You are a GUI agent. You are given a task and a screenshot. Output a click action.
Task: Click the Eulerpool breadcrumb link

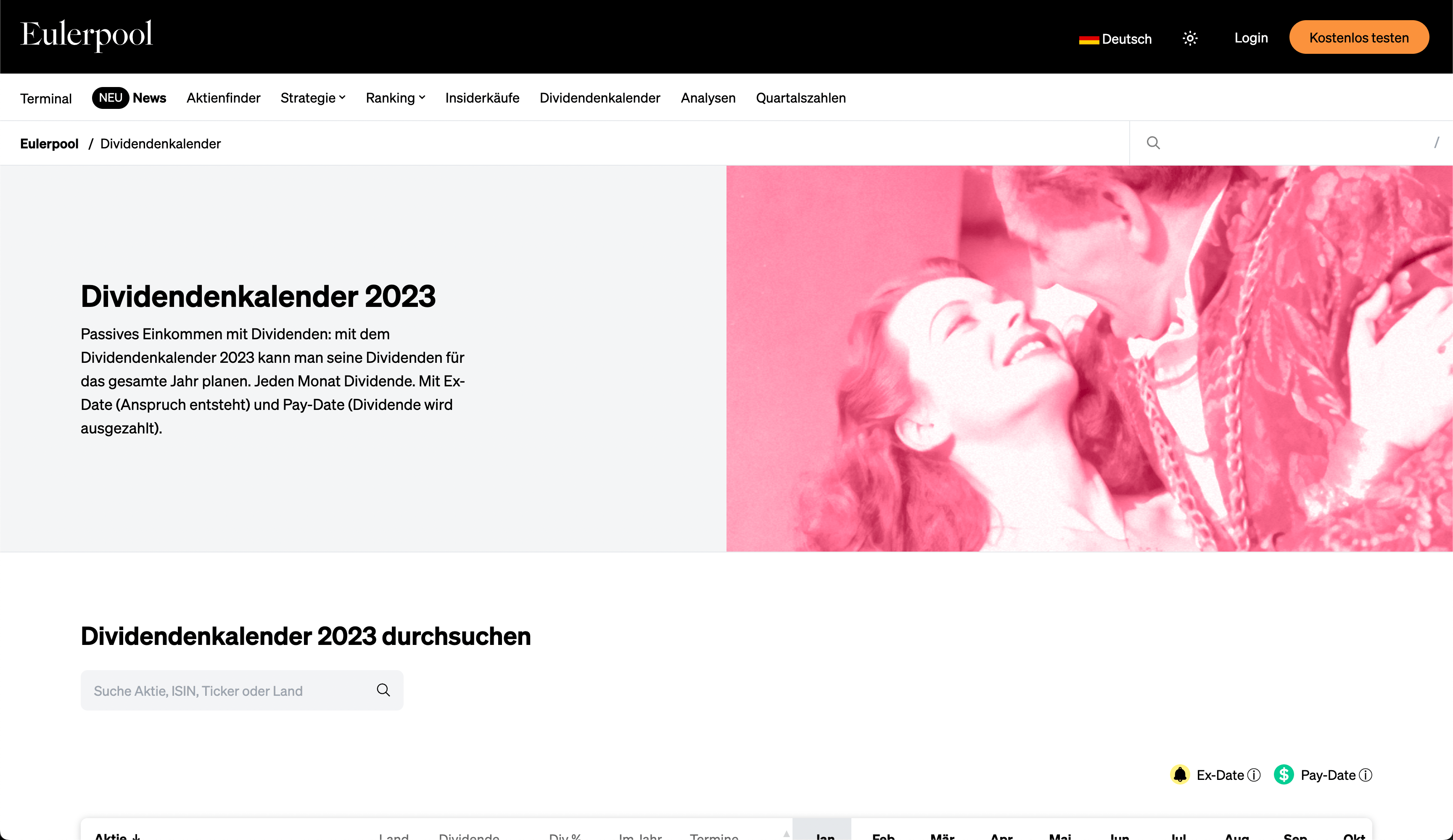49,143
